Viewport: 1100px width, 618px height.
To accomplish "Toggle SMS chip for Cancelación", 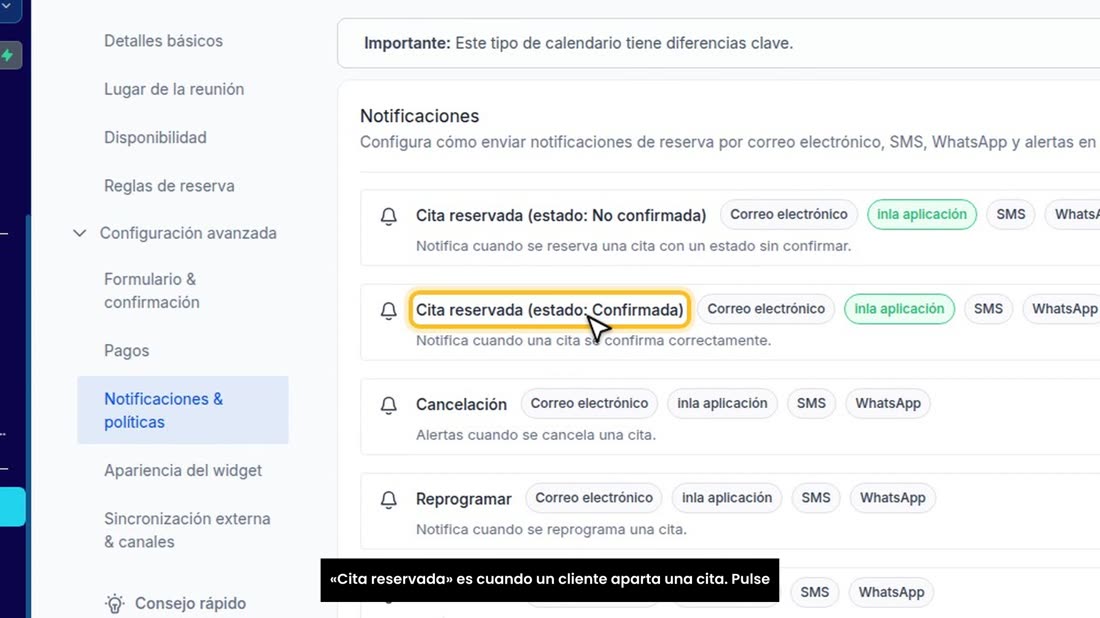I will tap(811, 403).
